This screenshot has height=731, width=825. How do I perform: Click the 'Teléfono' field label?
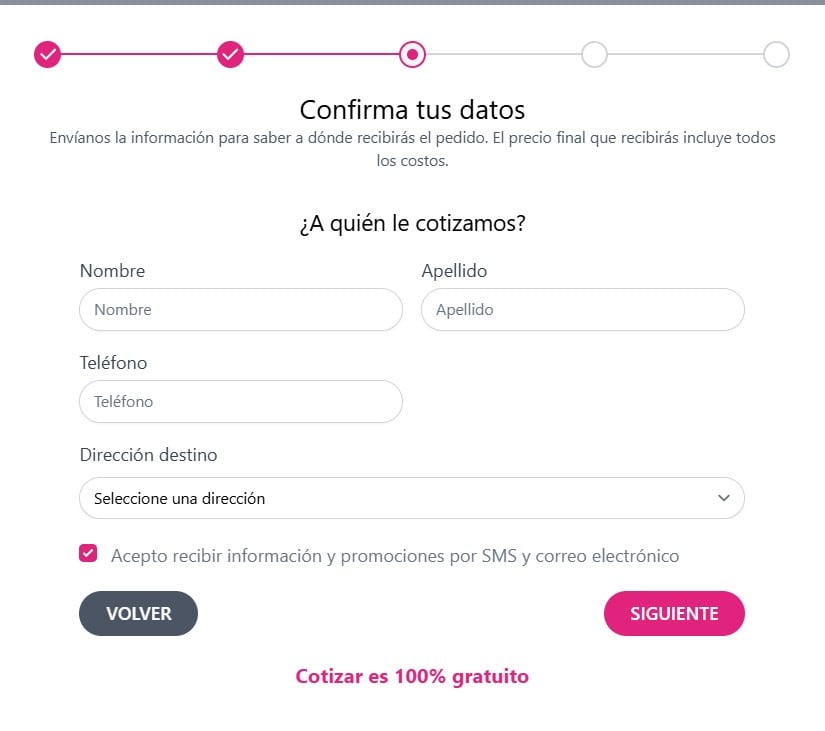(x=113, y=363)
